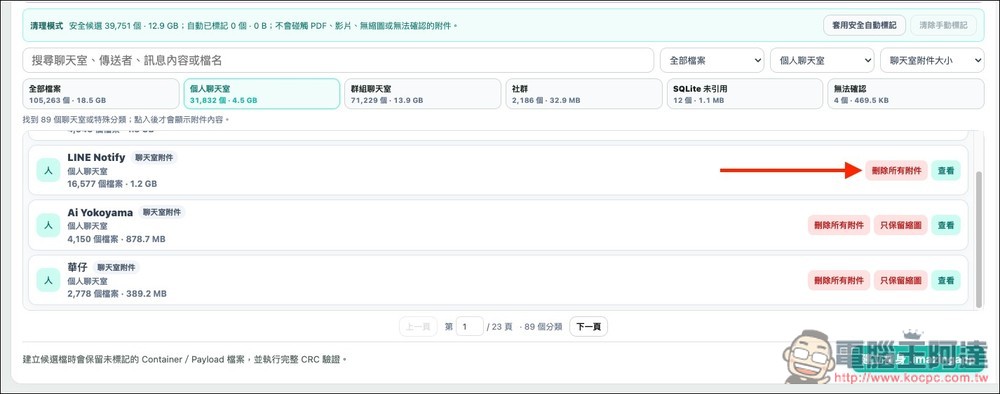Image resolution: width=1000 pixels, height=394 pixels.
Task: View Ai Yokoyama chat attachments
Action: tap(946, 225)
